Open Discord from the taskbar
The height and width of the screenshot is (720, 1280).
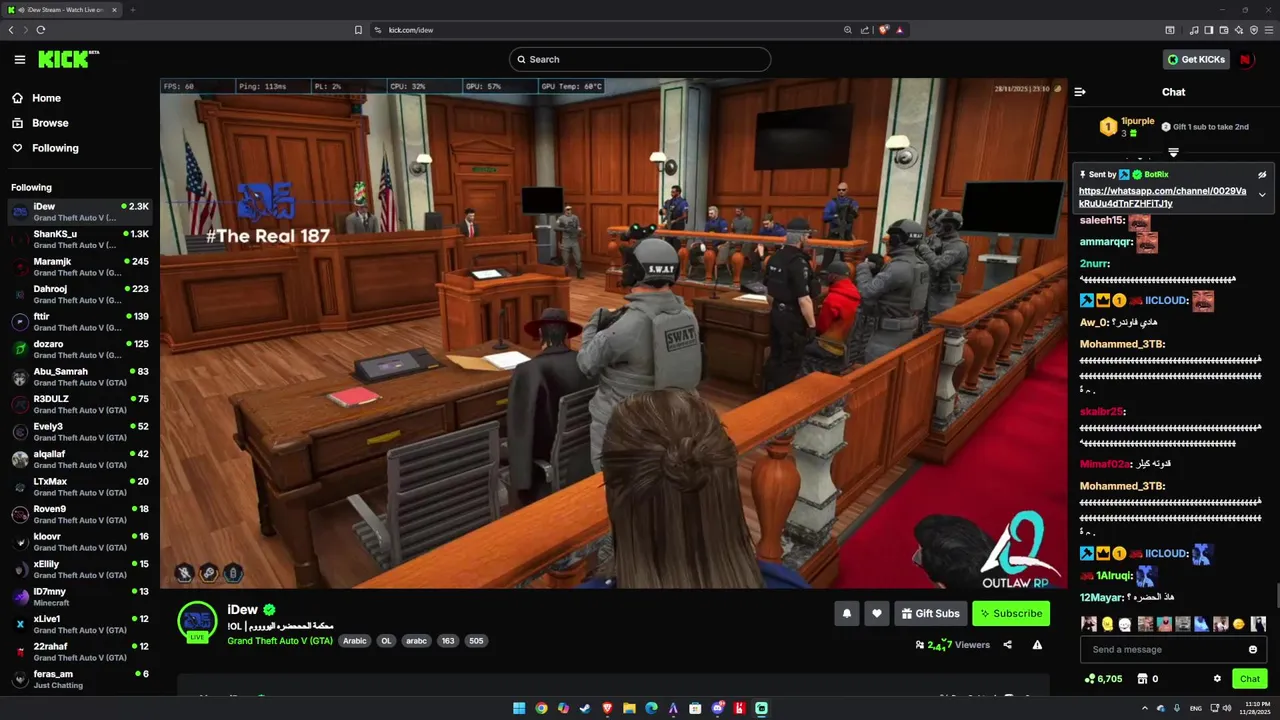717,708
